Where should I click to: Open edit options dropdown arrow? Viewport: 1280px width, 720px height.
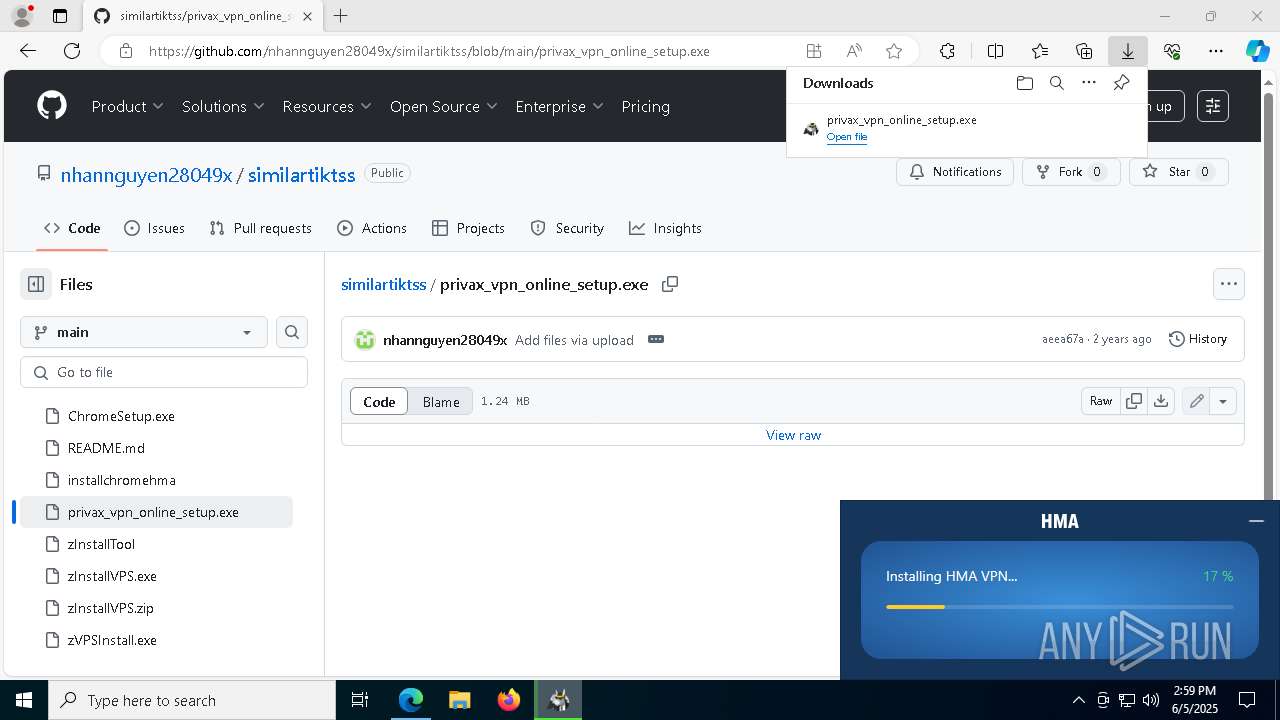tap(1223, 401)
